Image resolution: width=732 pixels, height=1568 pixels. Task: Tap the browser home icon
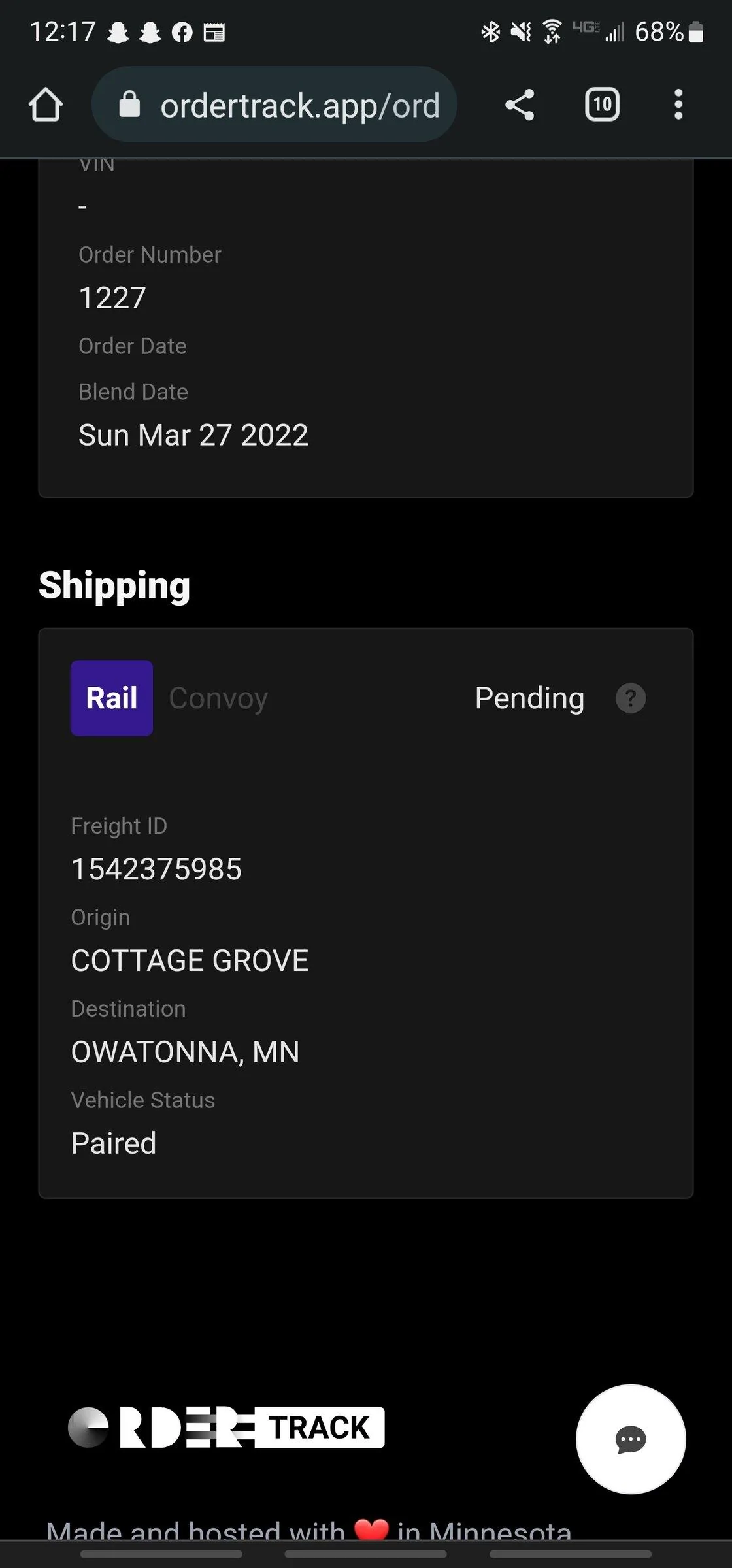(46, 105)
